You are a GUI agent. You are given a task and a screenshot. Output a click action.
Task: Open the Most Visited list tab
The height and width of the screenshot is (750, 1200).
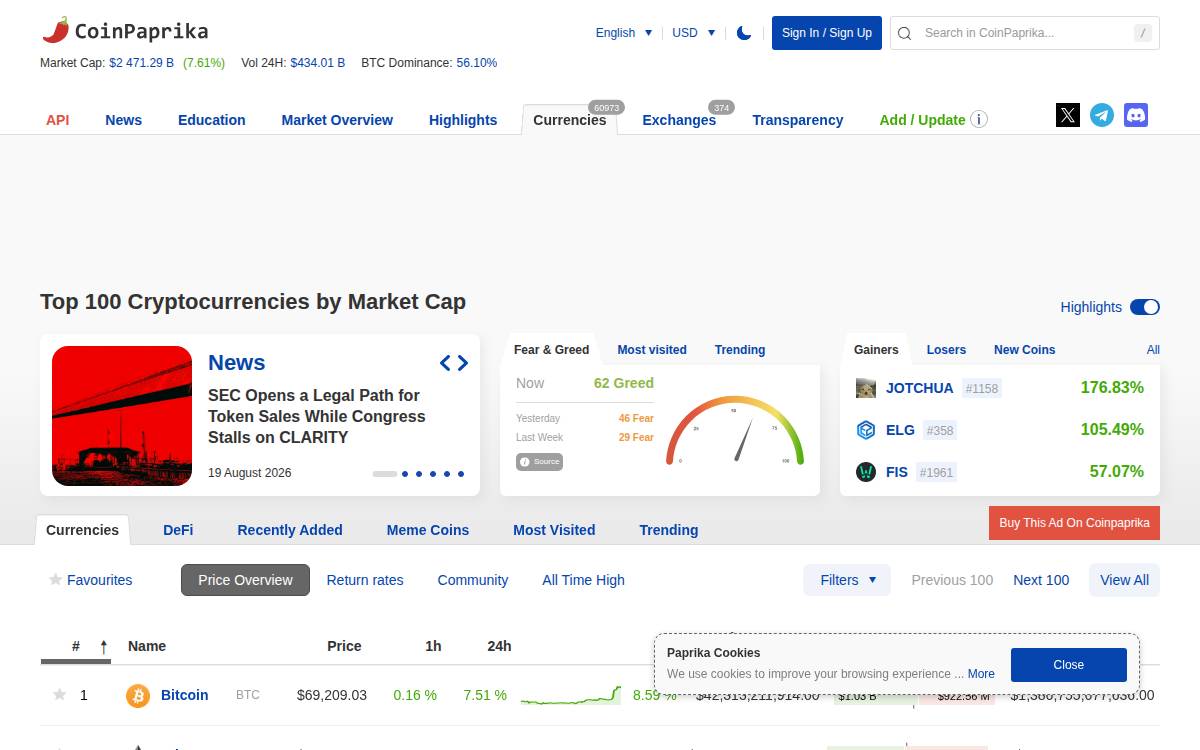coord(554,530)
